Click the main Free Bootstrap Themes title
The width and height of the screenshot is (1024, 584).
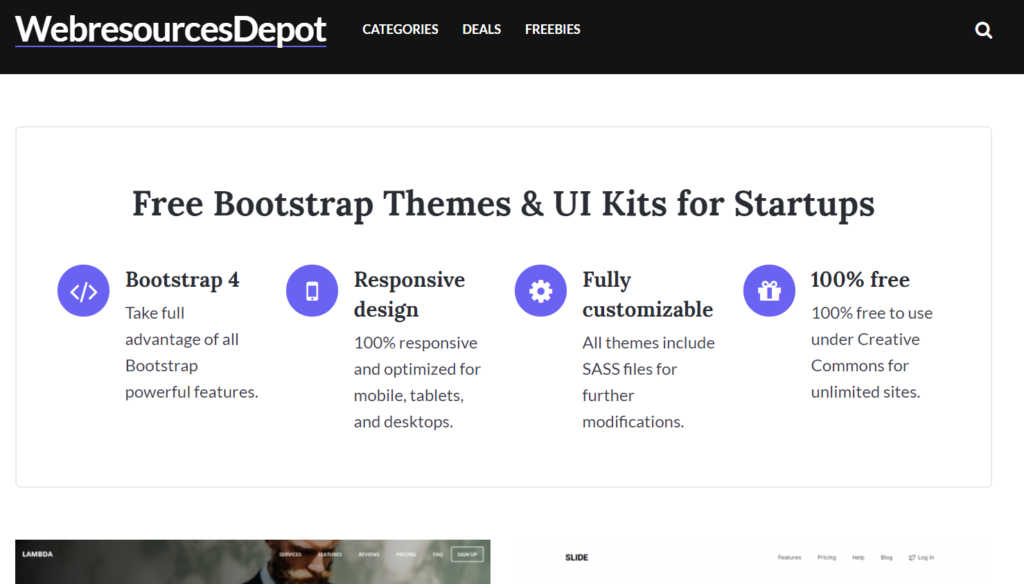click(503, 204)
